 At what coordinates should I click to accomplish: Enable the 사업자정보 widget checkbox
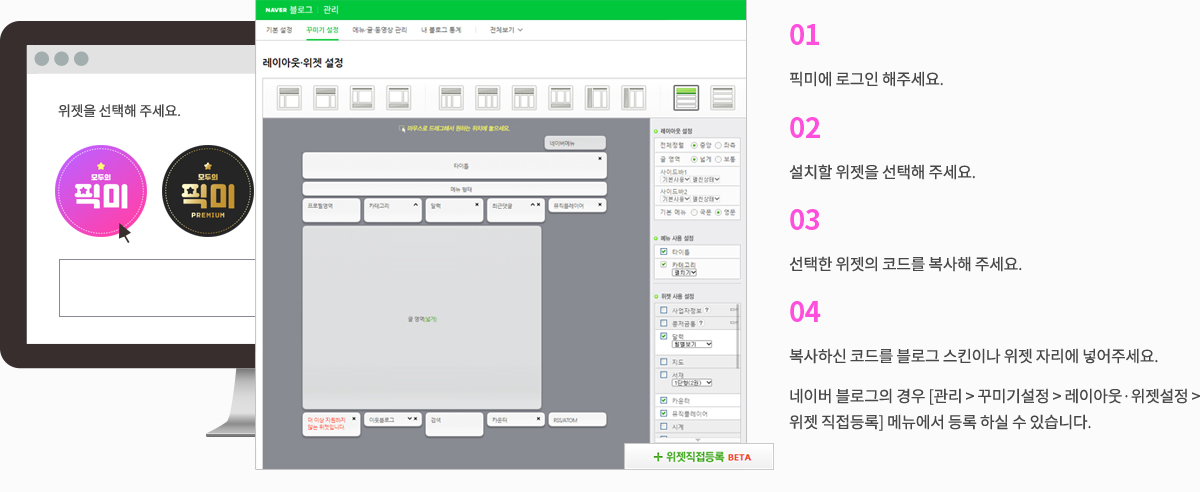point(664,310)
